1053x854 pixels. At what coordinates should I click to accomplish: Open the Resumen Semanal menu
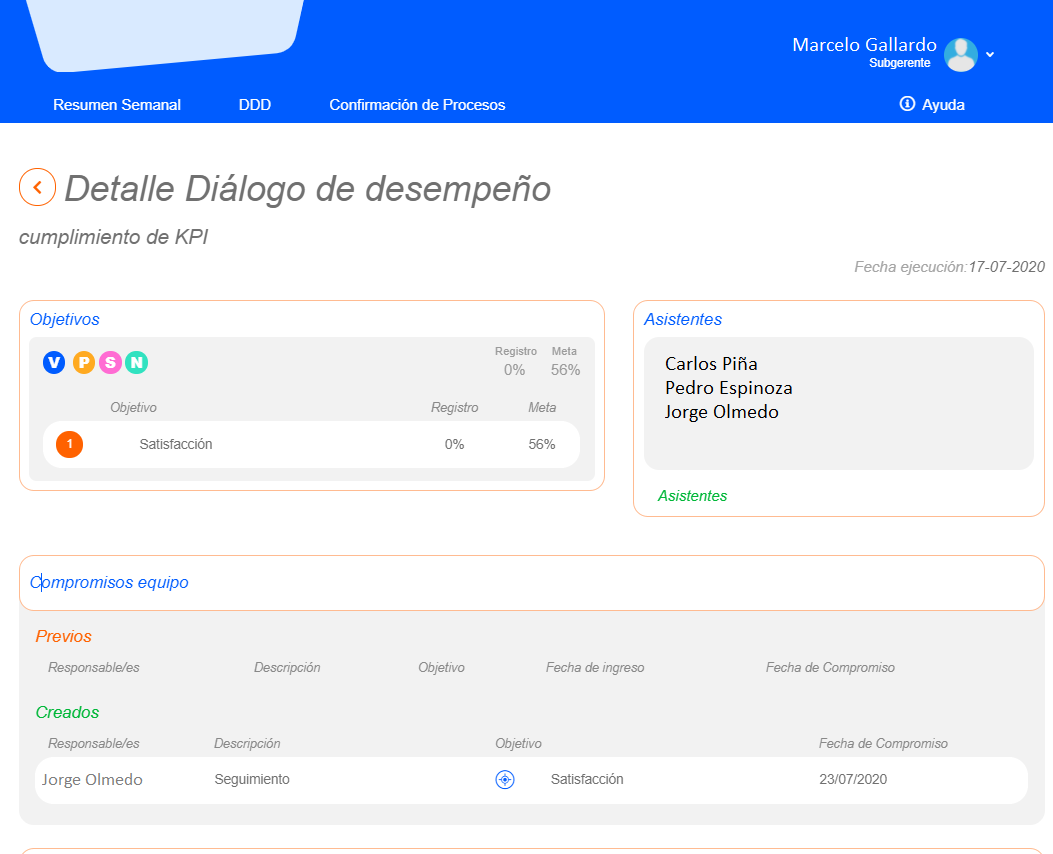[x=117, y=105]
